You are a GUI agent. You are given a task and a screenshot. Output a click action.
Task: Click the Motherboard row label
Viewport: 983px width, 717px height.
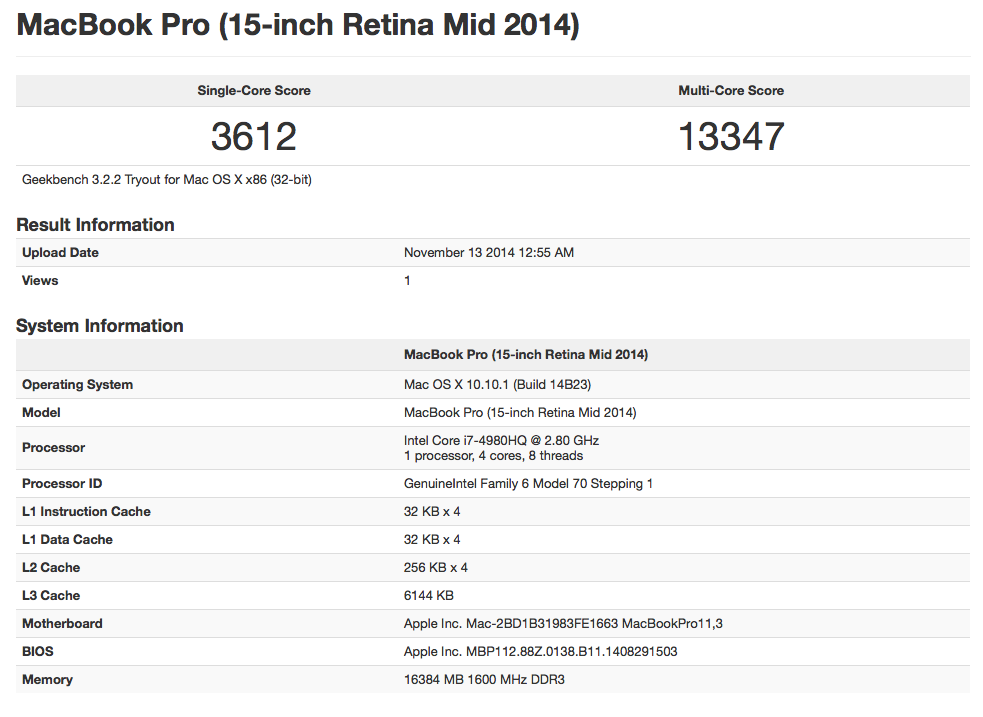[x=62, y=624]
